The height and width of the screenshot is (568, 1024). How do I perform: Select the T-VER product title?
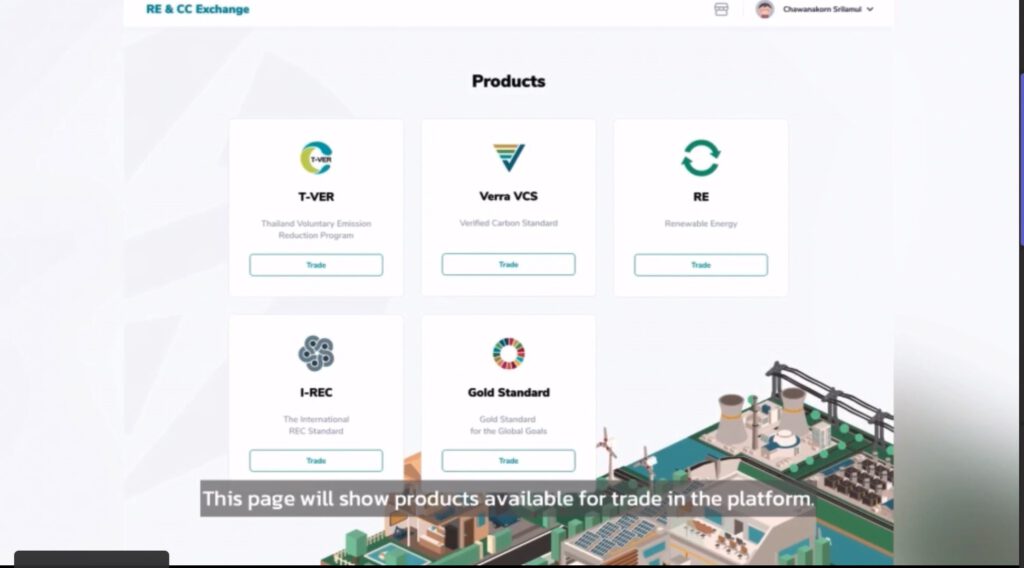click(316, 197)
